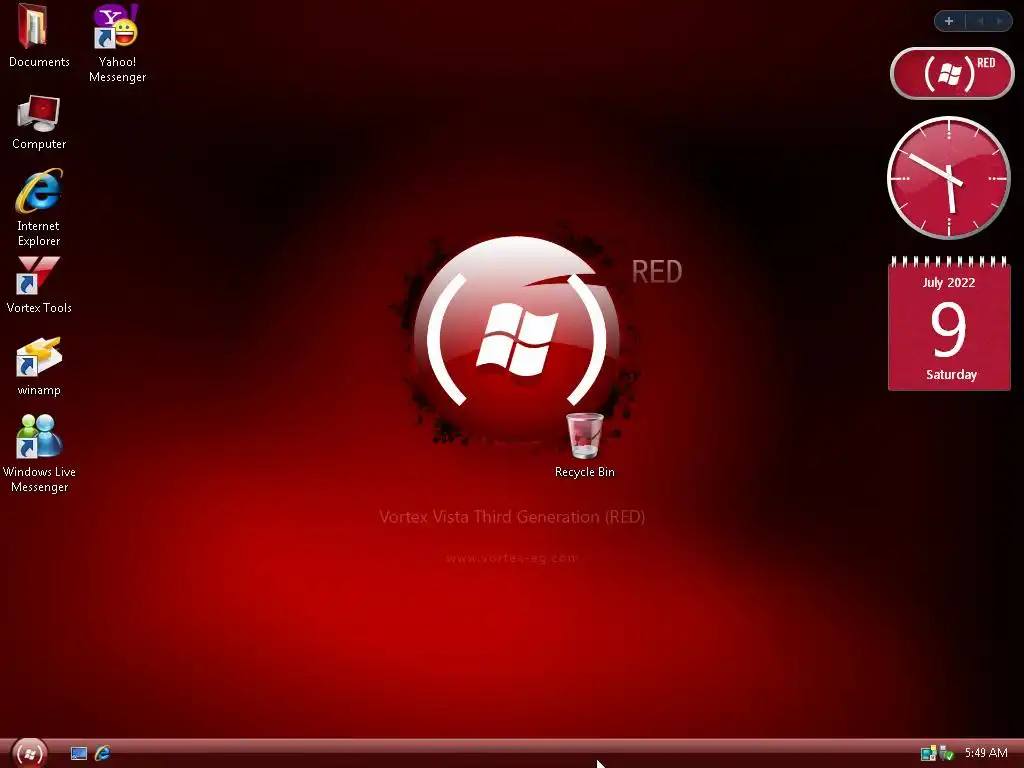
Task: Go to the previous sidebar gadget page
Action: point(980,21)
